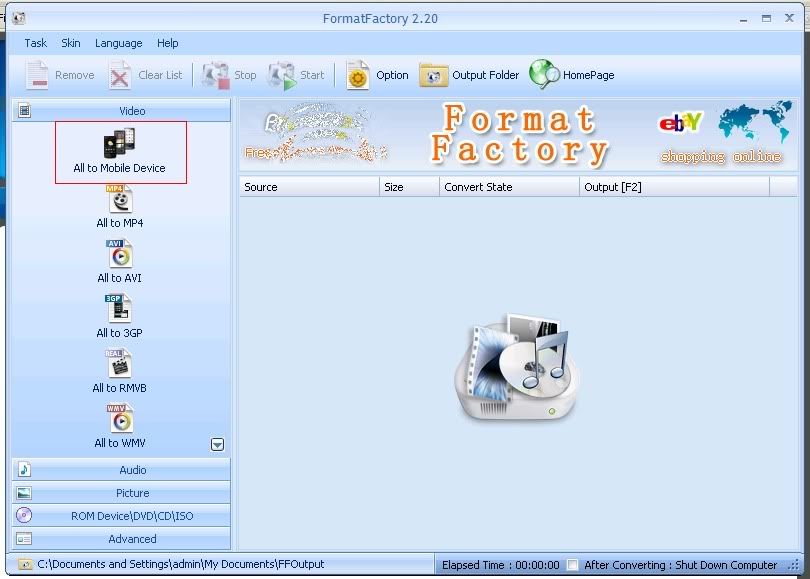810x579 pixels.
Task: Click the All to AVI label
Action: click(x=119, y=278)
